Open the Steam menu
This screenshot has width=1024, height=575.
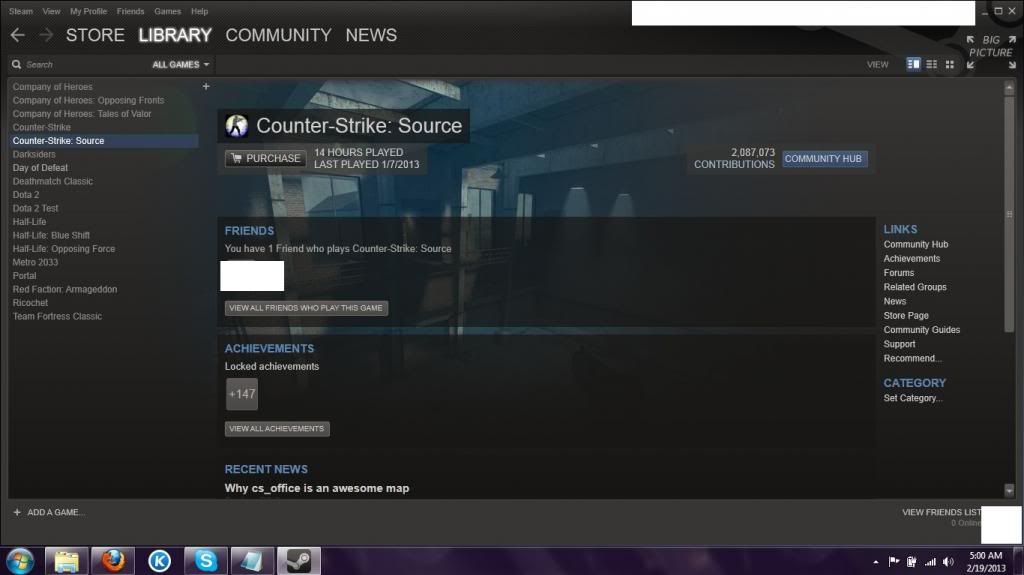pyautogui.click(x=20, y=11)
